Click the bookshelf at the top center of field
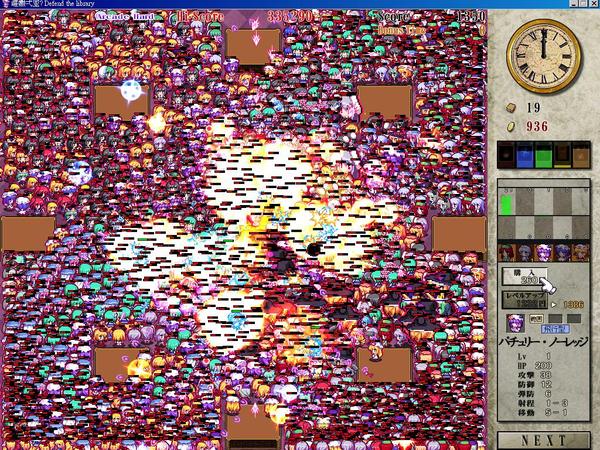Screen dimensions: 600x450 tap(253, 47)
